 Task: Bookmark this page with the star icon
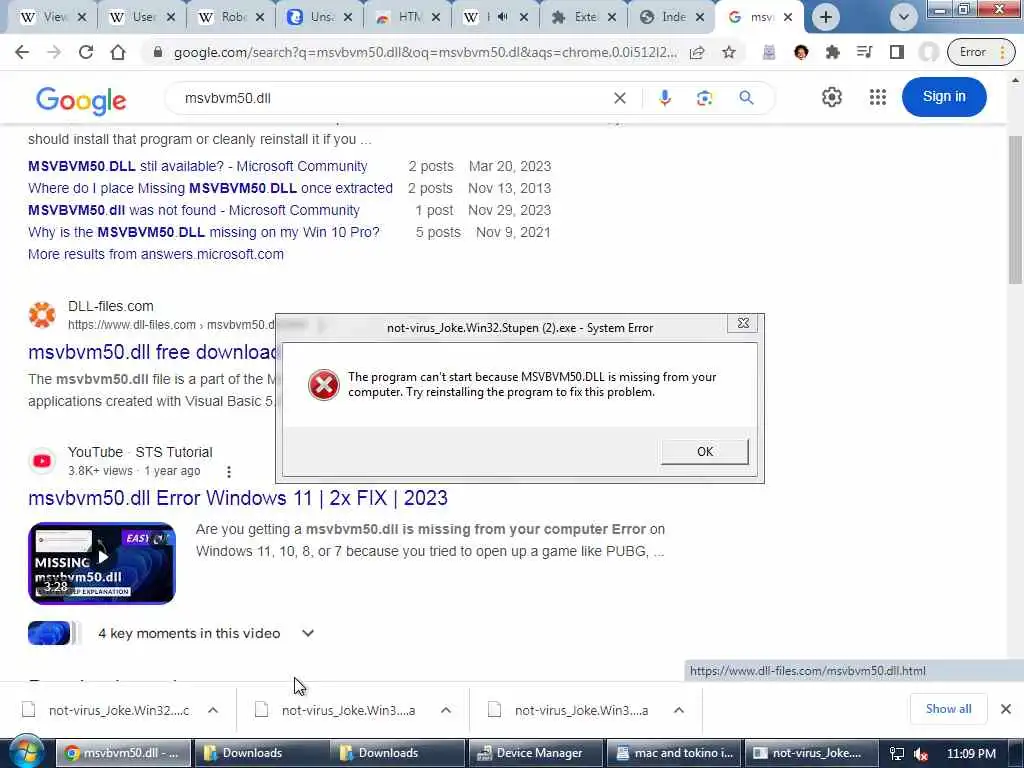(x=729, y=52)
